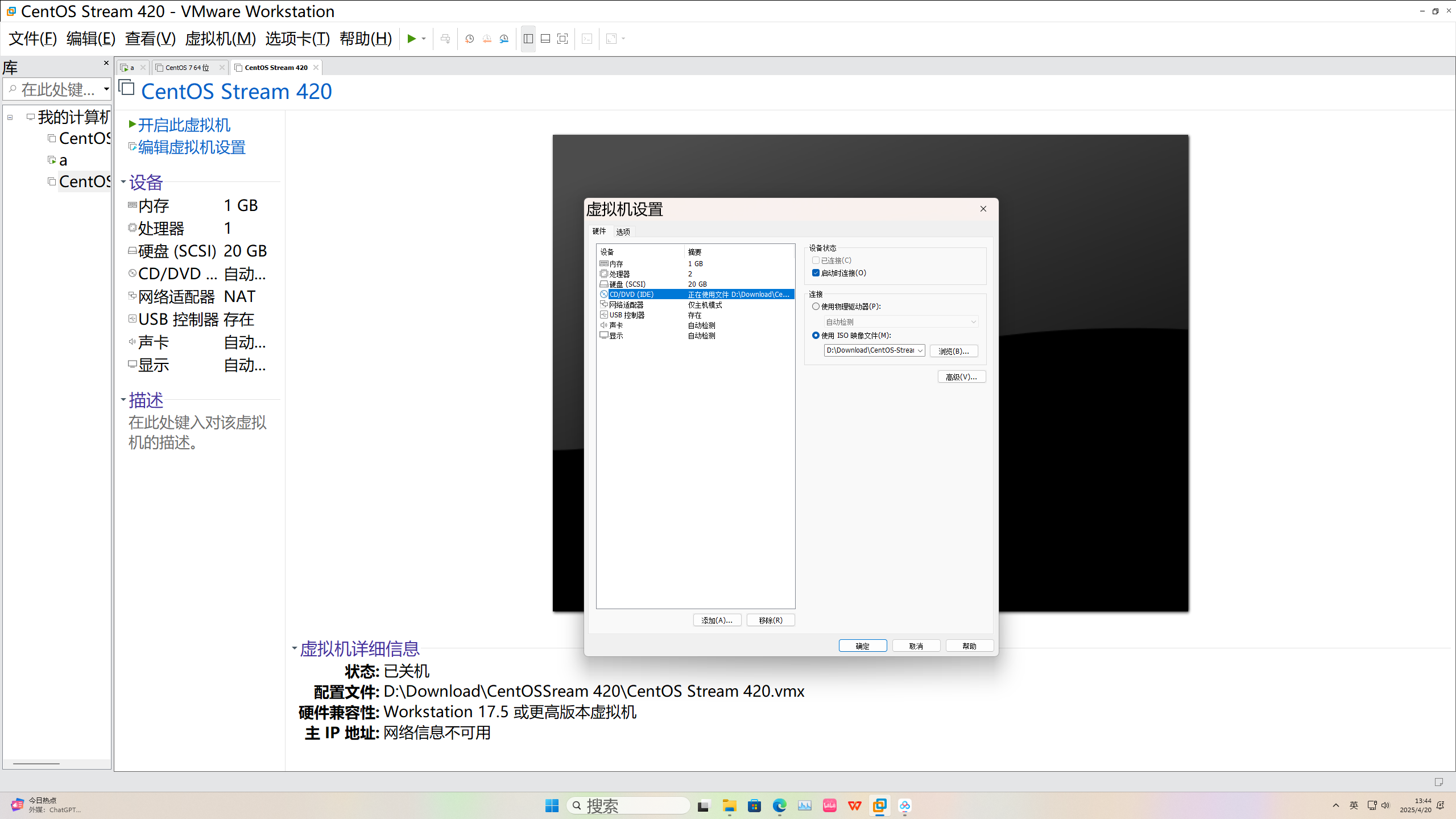
Task: Switch to the 选项 tab in settings
Action: click(x=623, y=231)
